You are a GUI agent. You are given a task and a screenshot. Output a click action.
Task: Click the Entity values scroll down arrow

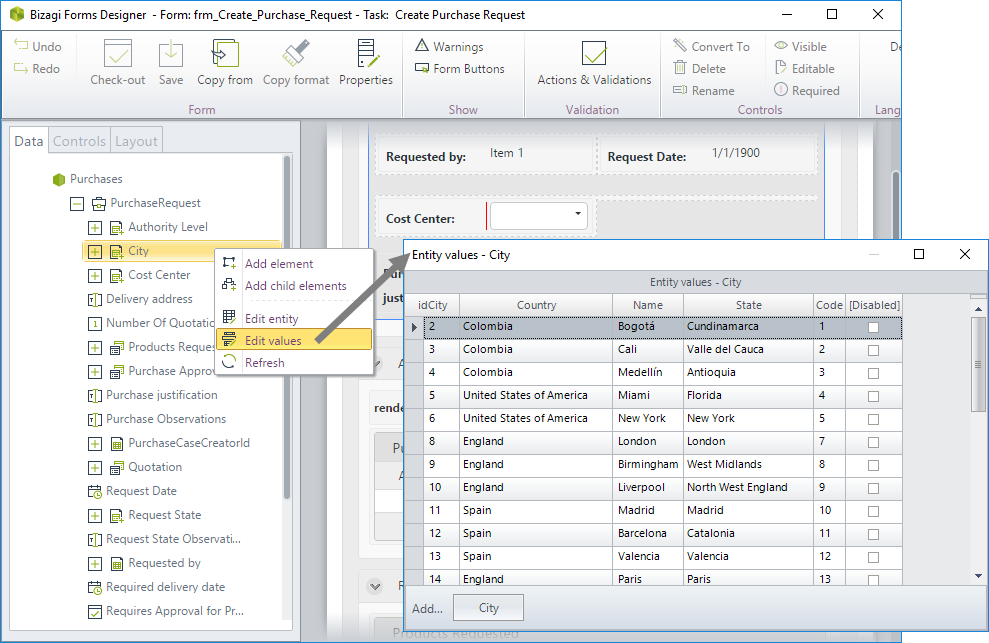click(978, 575)
